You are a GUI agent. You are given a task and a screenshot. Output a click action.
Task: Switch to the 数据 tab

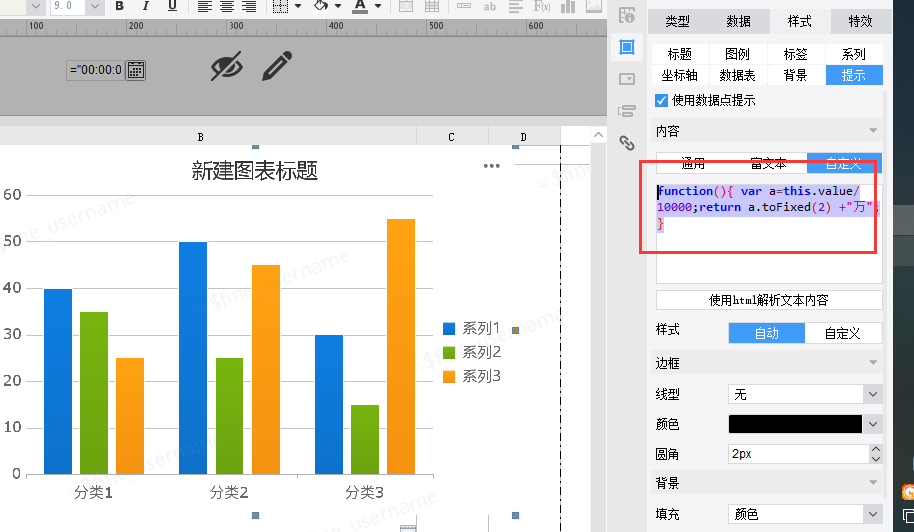(739, 22)
